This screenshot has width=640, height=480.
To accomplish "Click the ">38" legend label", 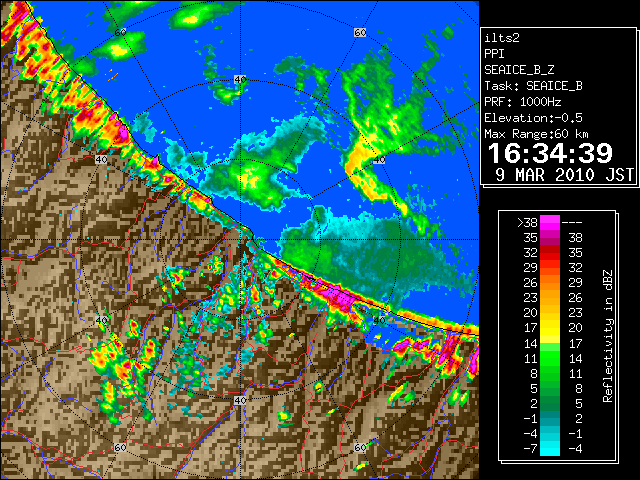I will 527,223.
